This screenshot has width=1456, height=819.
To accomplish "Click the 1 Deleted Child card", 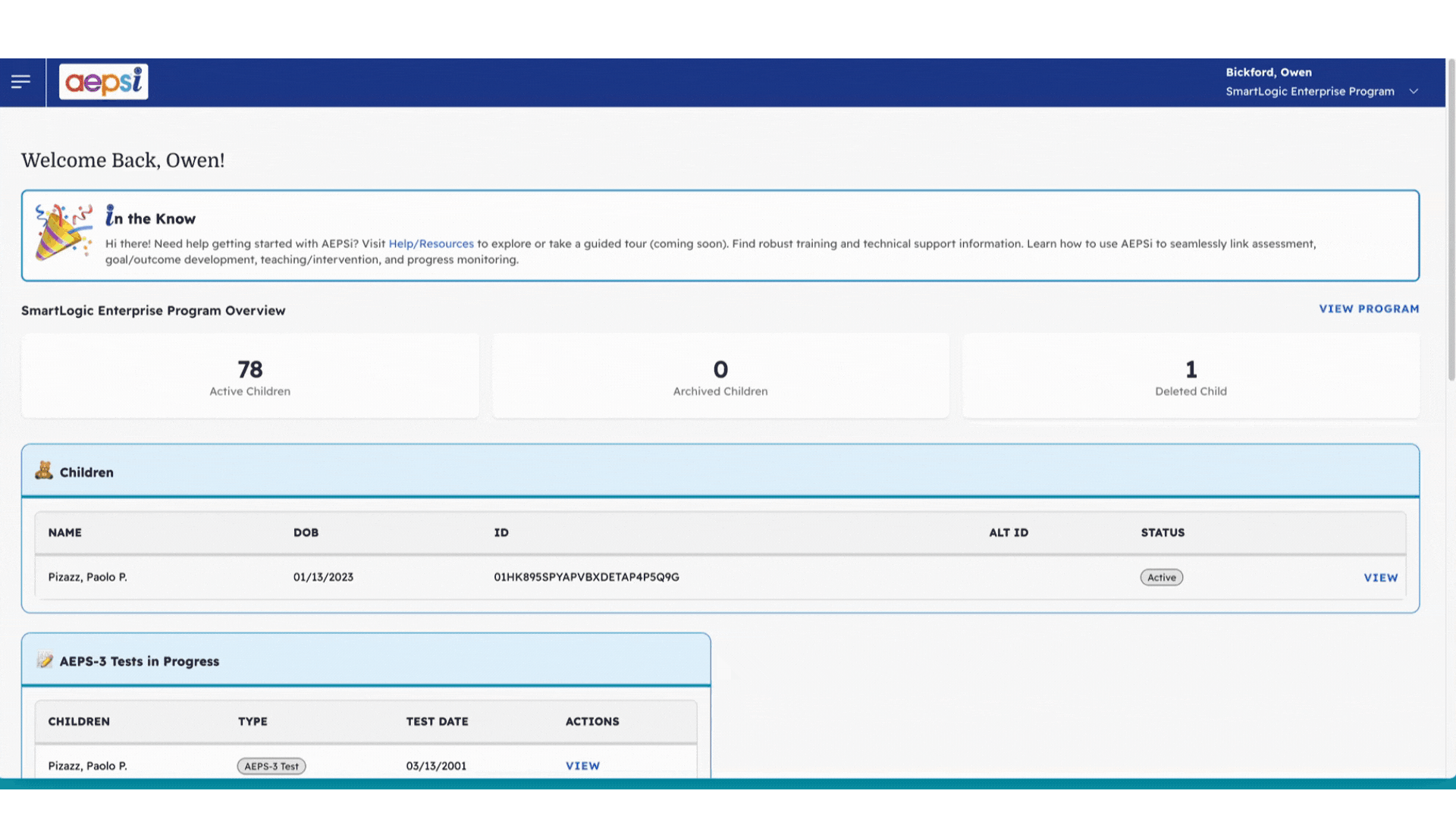I will pyautogui.click(x=1191, y=377).
